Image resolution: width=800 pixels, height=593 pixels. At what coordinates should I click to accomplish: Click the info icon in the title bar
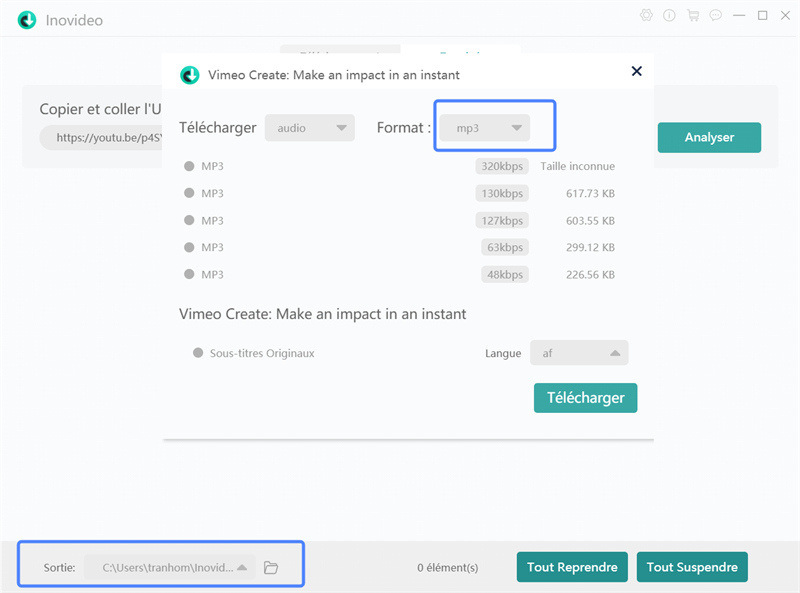click(669, 16)
